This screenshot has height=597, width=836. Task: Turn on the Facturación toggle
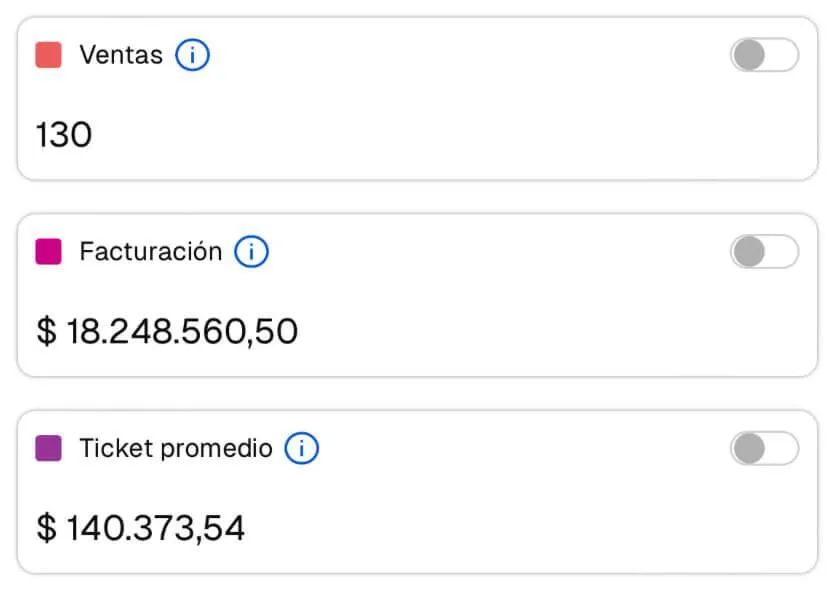click(x=764, y=251)
